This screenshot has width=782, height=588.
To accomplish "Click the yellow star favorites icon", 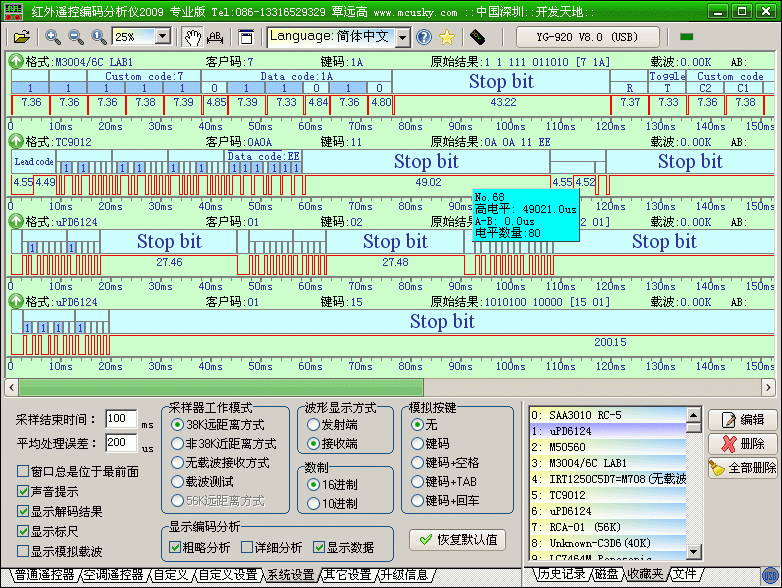I will click(x=447, y=37).
